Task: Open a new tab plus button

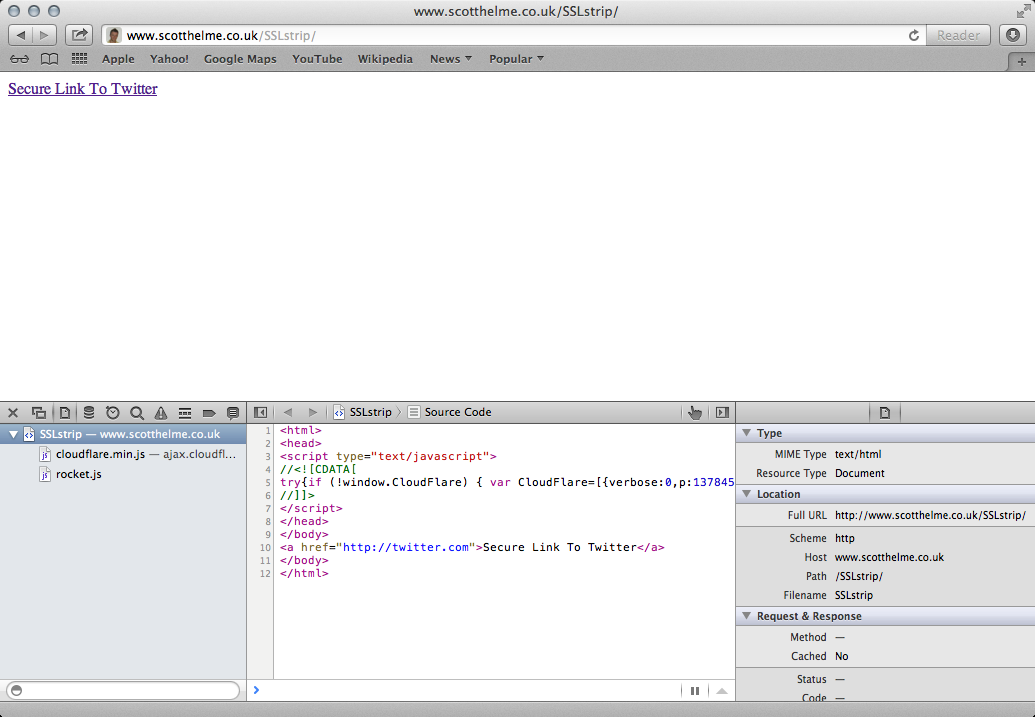Action: point(1021,61)
